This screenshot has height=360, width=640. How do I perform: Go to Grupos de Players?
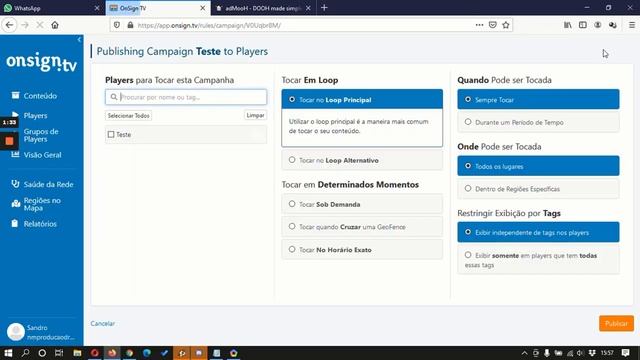(x=40, y=135)
